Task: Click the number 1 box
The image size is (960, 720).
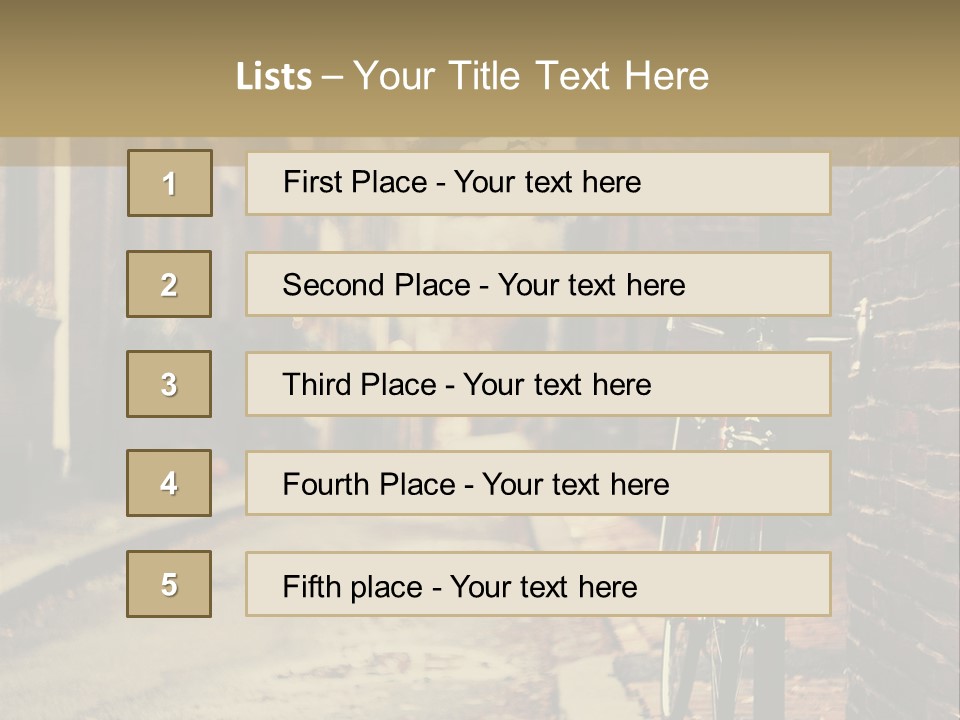Action: pos(170,183)
